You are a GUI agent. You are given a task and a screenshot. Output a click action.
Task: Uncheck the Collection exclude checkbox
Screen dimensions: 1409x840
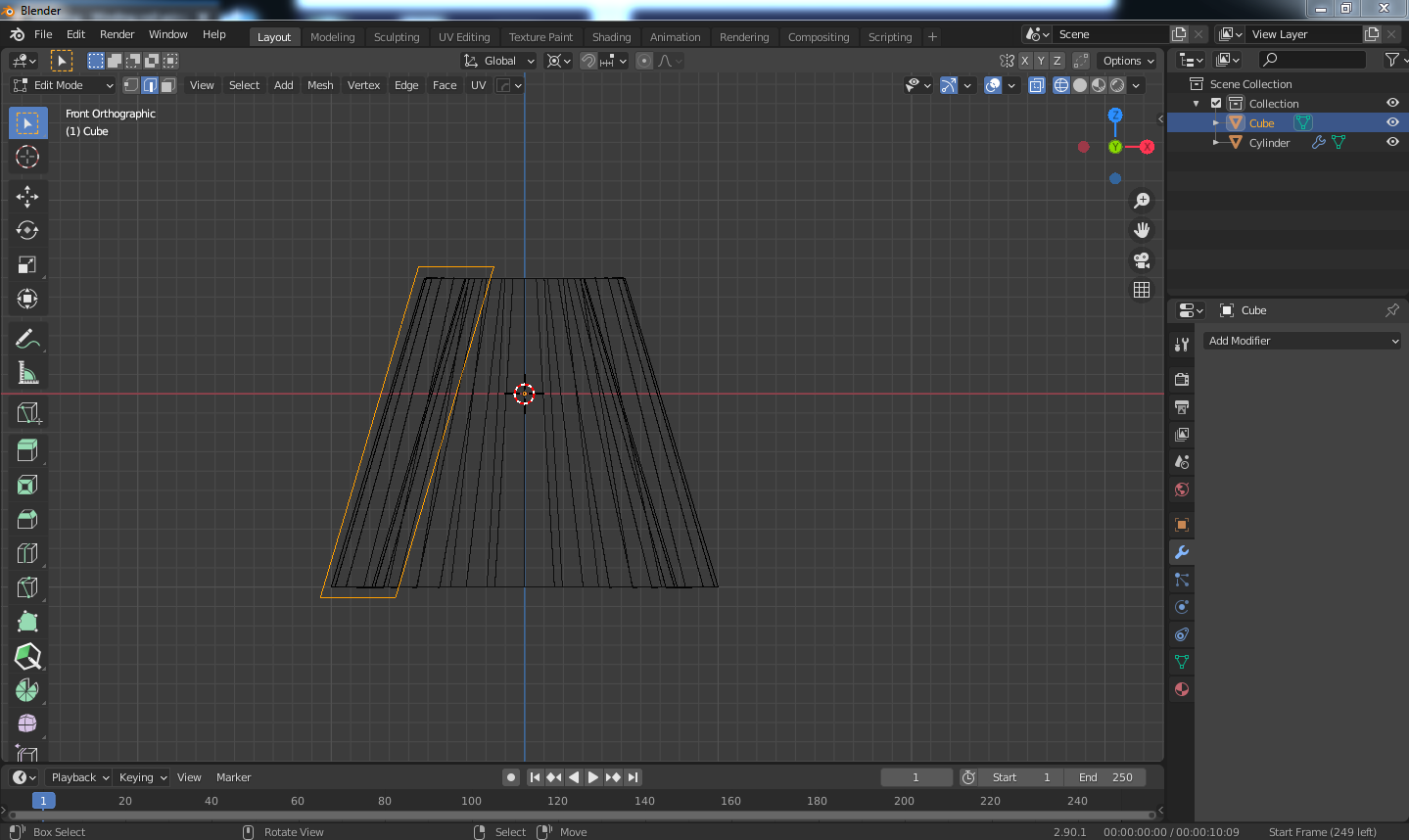(x=1216, y=103)
